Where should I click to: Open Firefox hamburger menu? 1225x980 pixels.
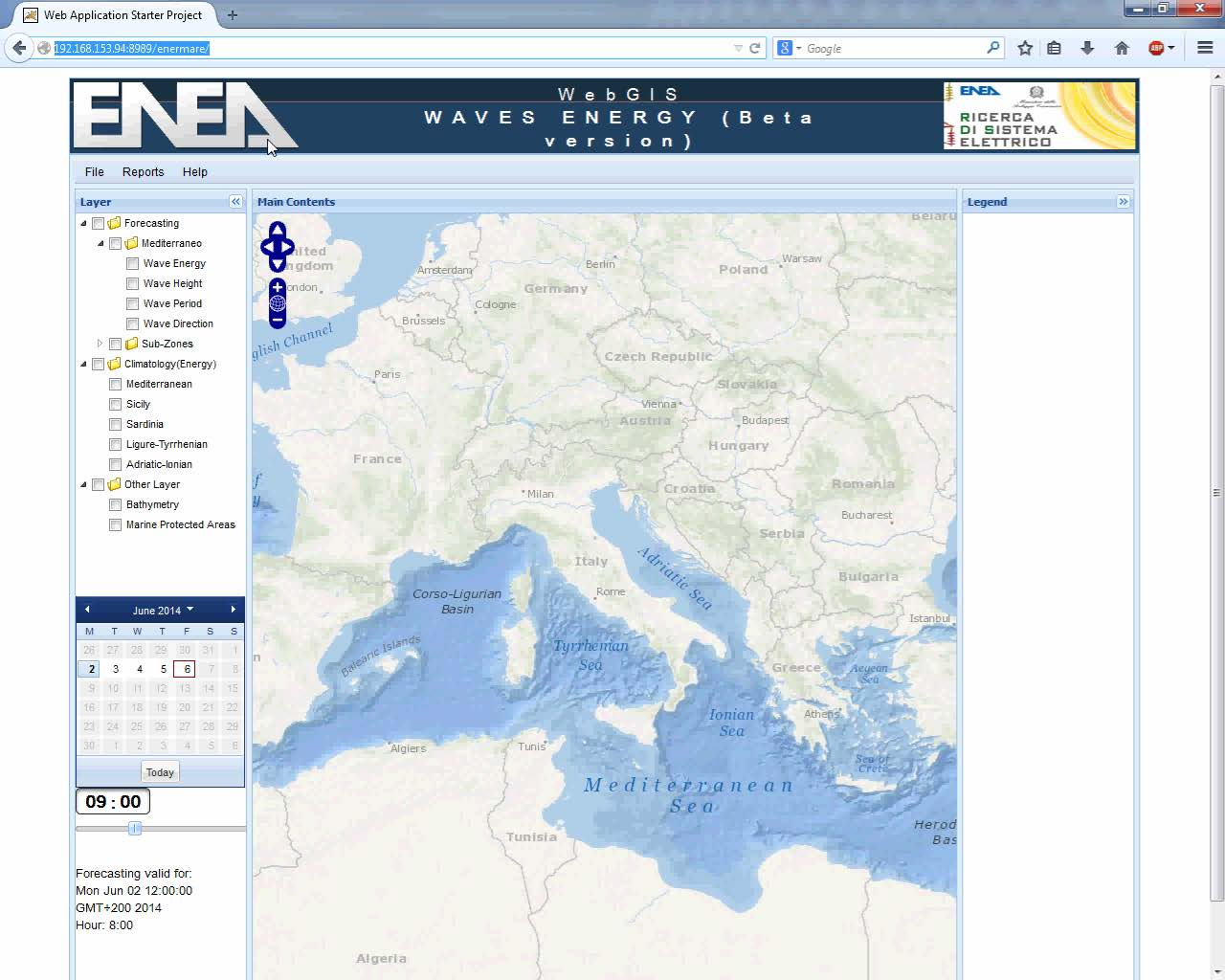coord(1205,48)
